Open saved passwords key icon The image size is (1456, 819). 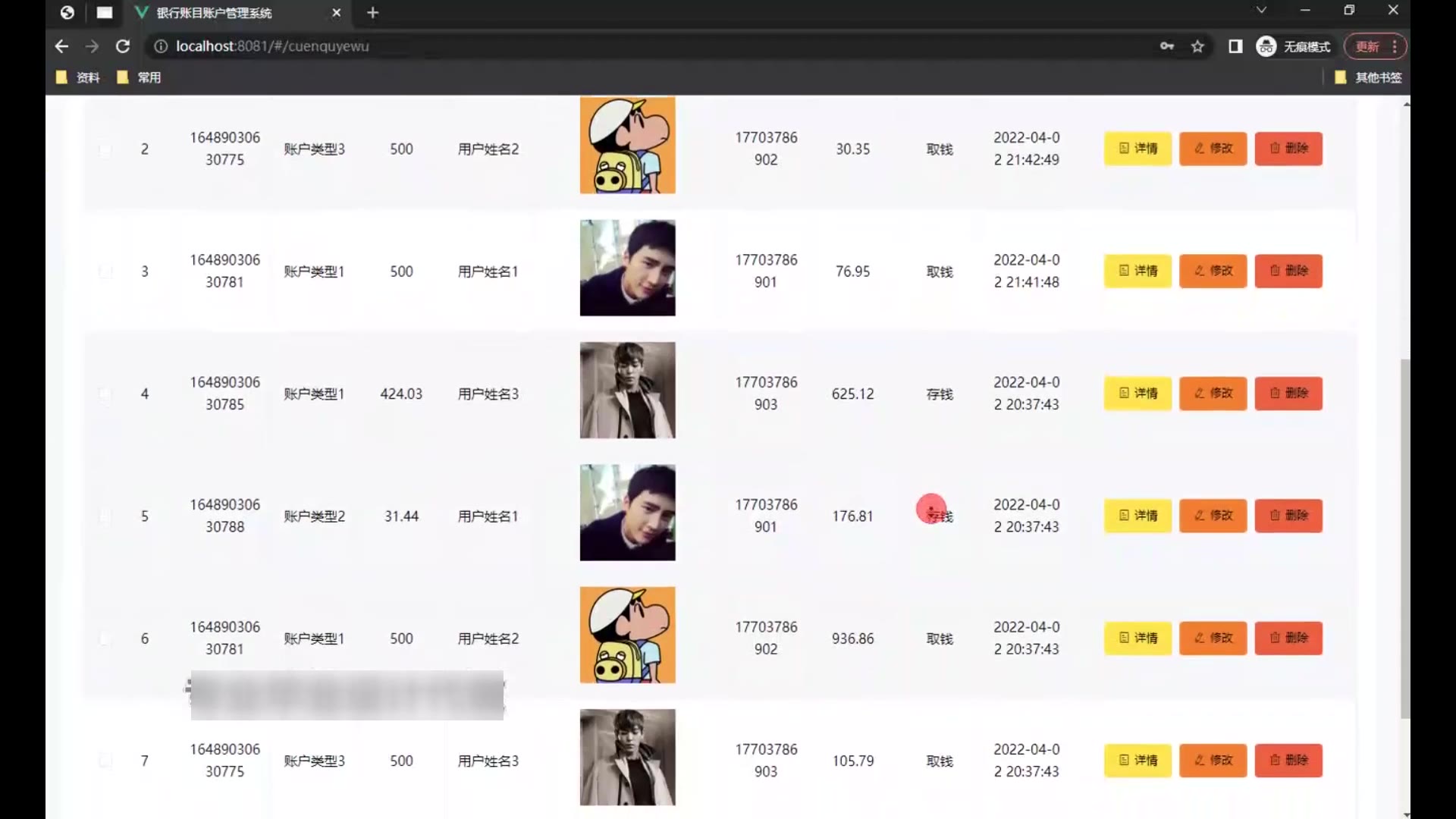[1167, 46]
